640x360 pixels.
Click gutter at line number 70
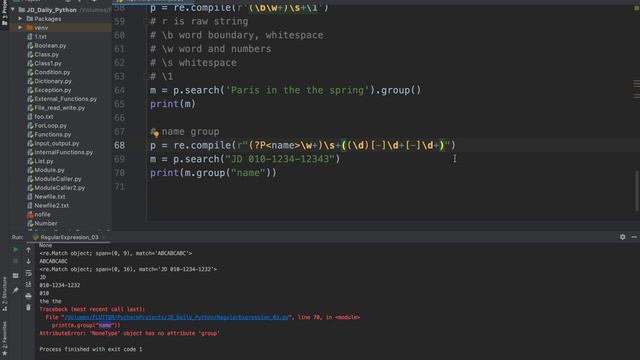tap(120, 173)
